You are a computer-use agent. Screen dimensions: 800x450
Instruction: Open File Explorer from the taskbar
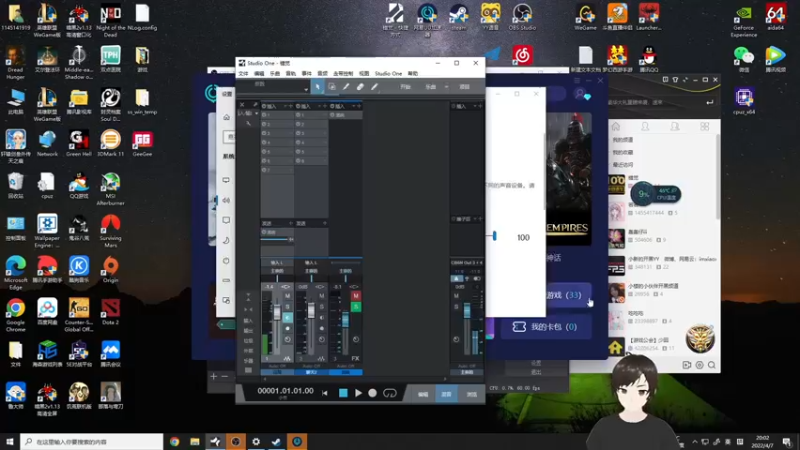pyautogui.click(x=195, y=442)
